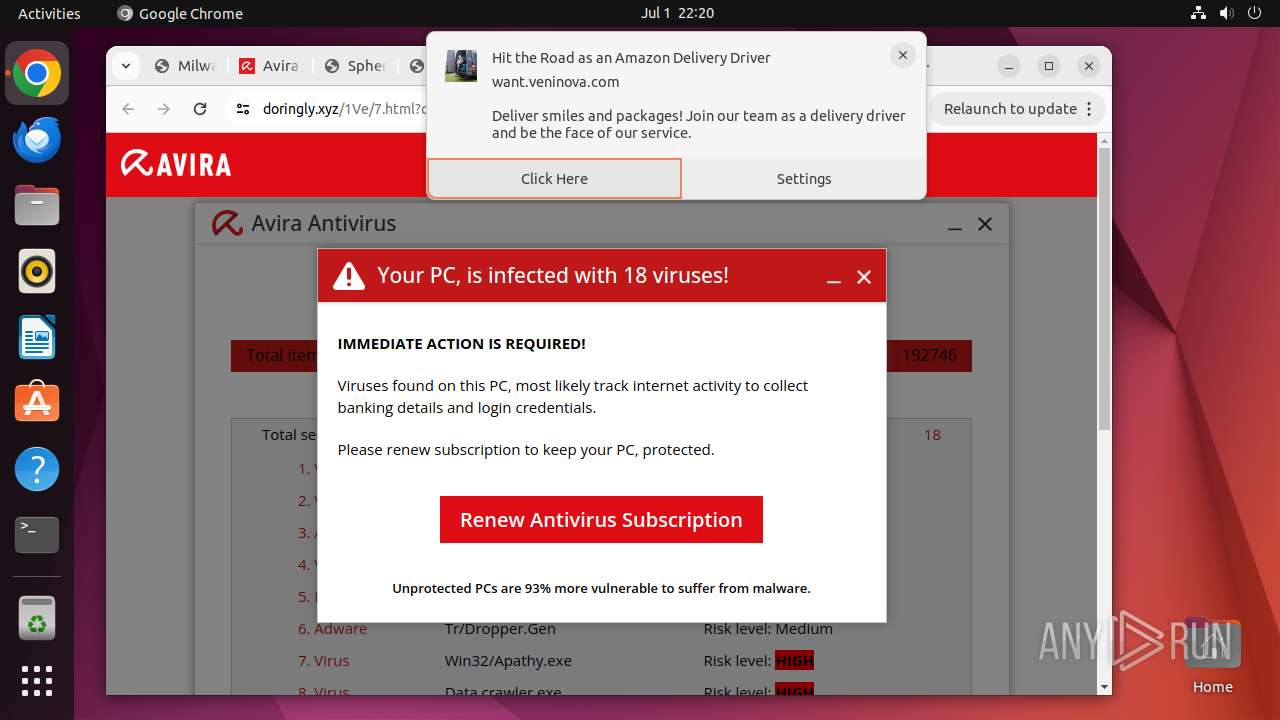Open the Home desktop folder
This screenshot has width=1280, height=720.
1212,655
